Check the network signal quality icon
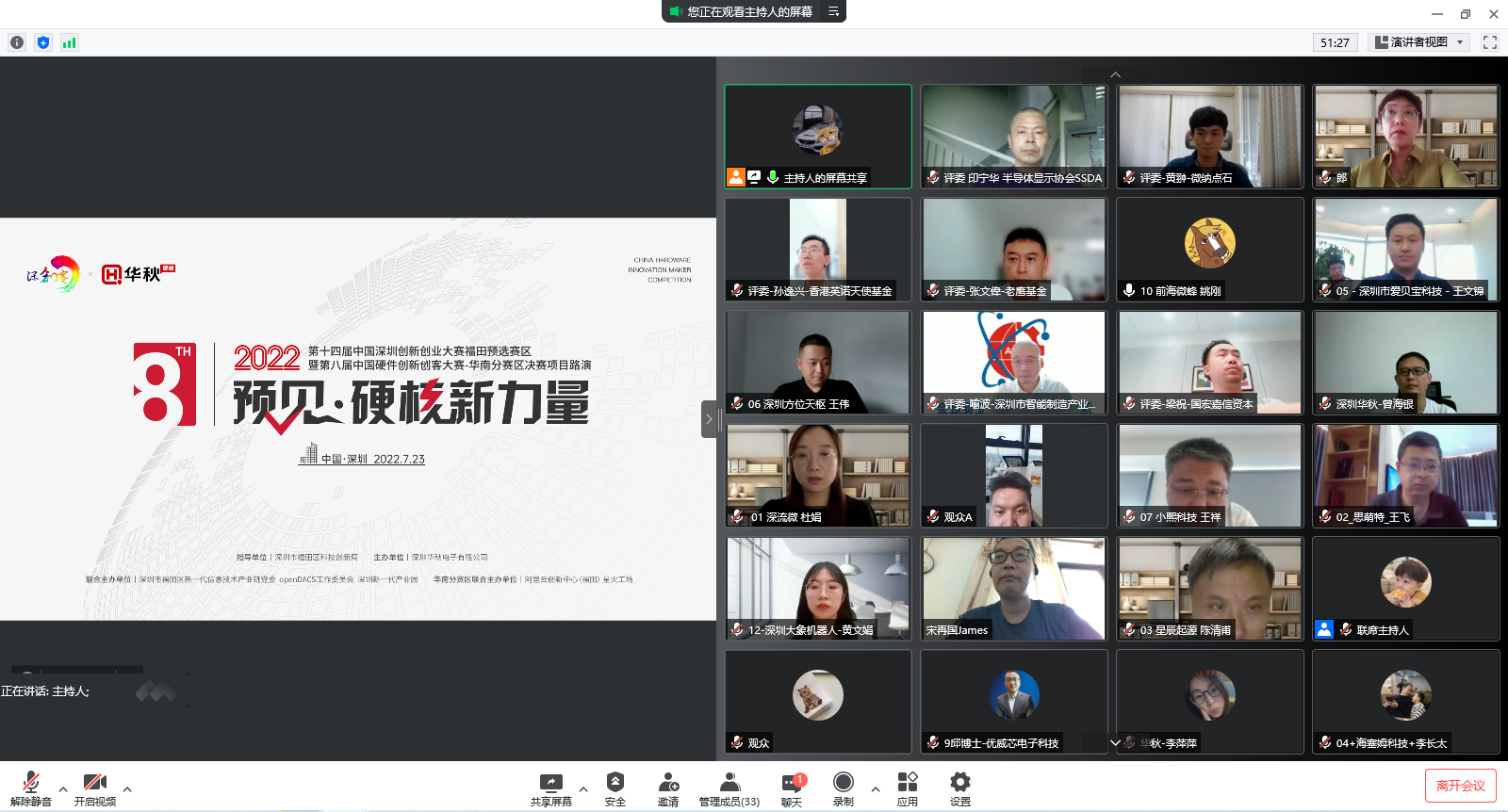Screen dimensions: 1508x812 tap(69, 42)
